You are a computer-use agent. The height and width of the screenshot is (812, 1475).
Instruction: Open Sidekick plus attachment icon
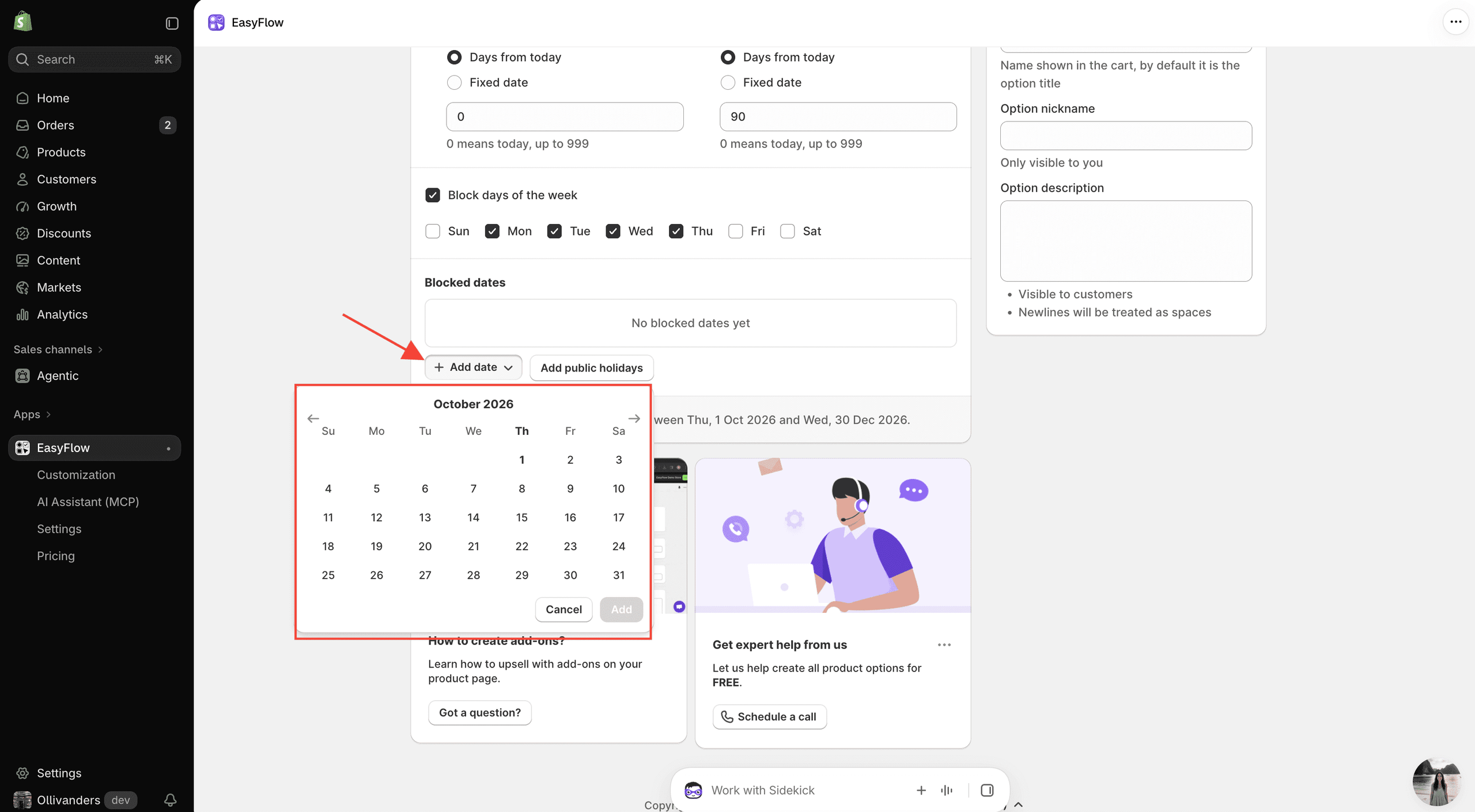921,790
